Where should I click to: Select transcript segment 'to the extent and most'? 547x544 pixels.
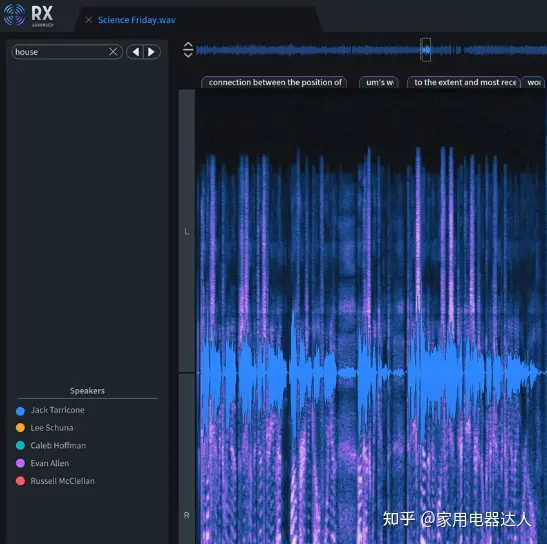[x=464, y=82]
